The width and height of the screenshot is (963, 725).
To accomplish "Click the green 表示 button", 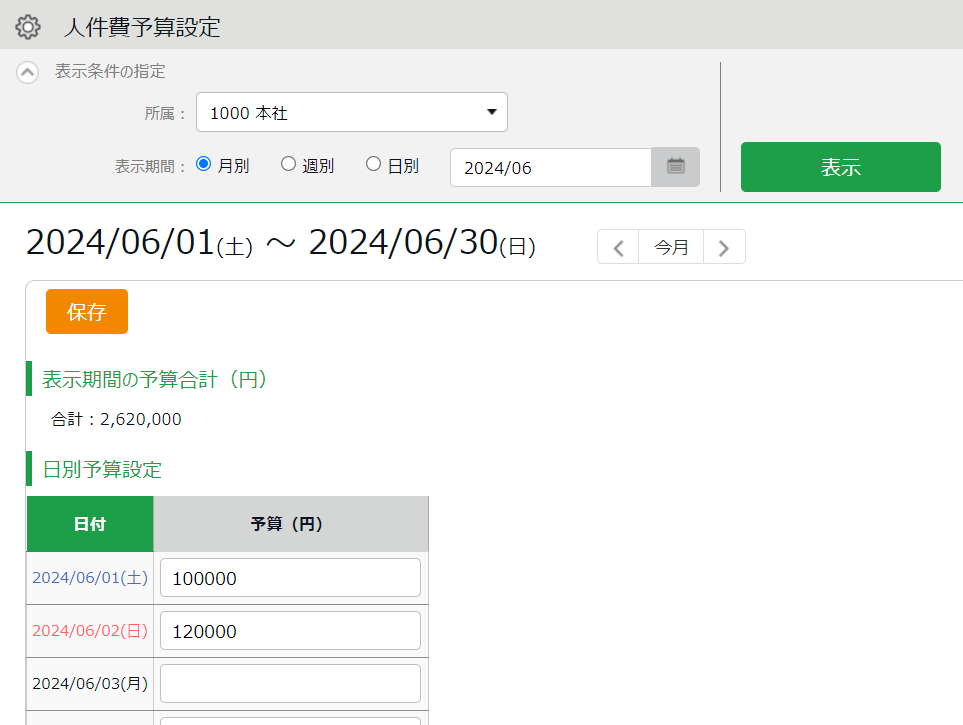I will pyautogui.click(x=840, y=167).
